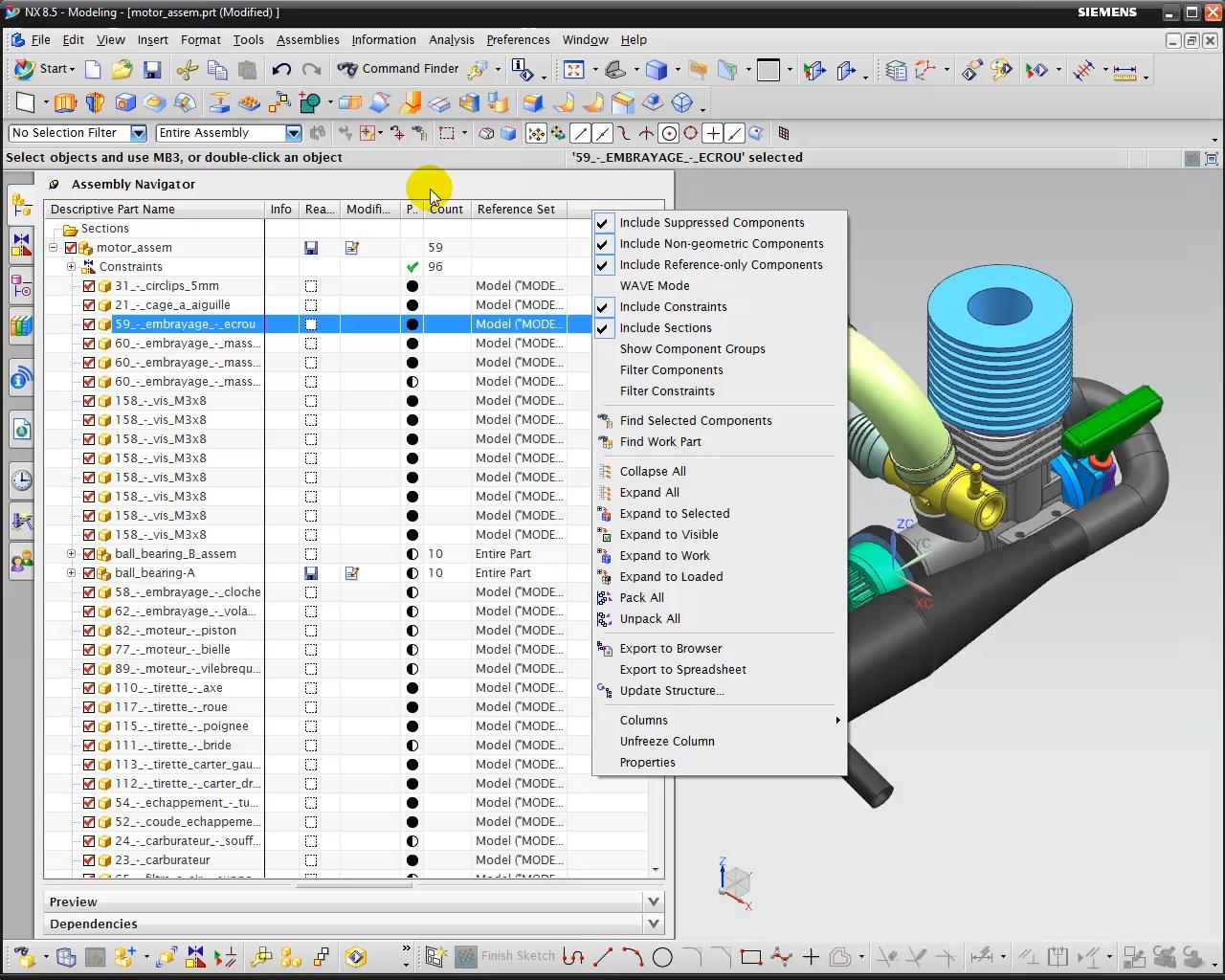
Task: Click the Extrude feature icon
Action: [x=65, y=102]
